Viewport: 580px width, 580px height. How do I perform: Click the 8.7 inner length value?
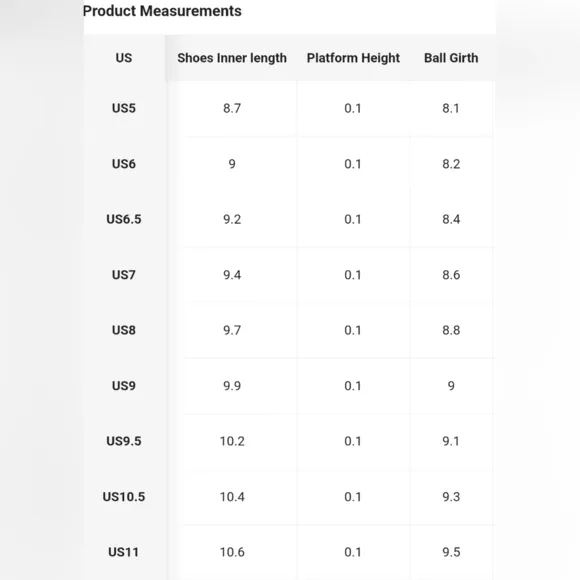232,108
